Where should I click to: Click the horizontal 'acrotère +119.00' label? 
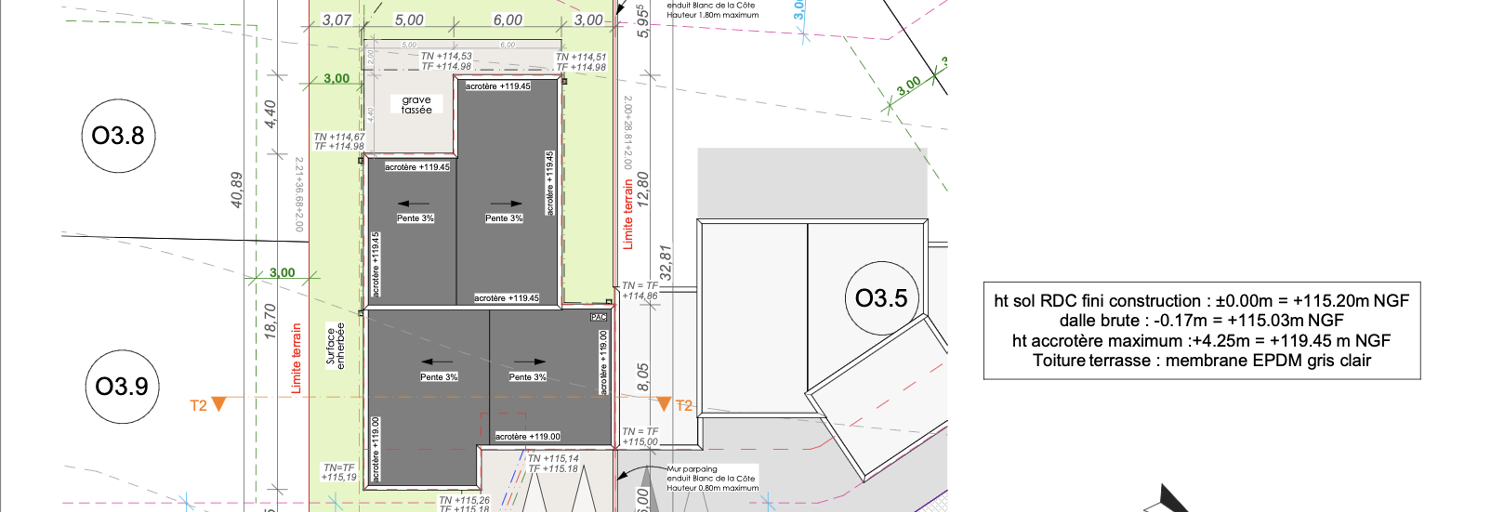[x=528, y=436]
